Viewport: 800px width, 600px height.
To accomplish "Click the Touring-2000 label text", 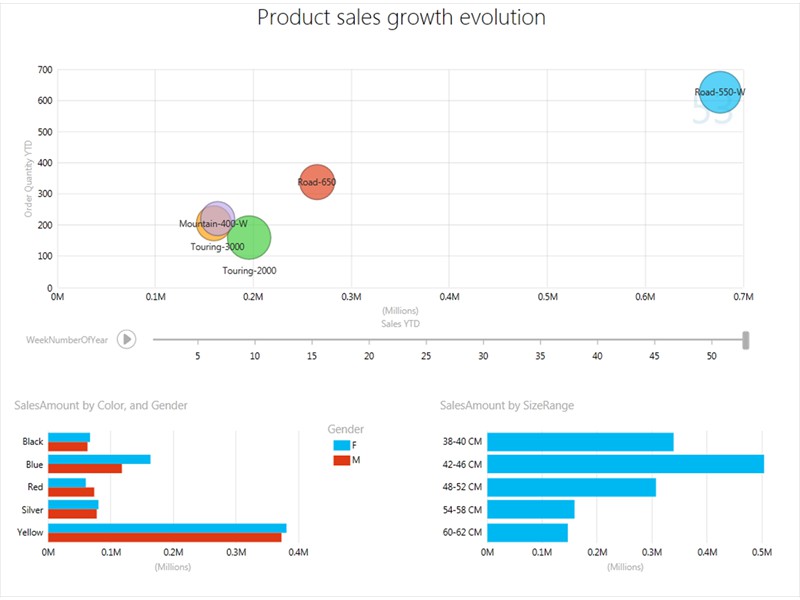I will pyautogui.click(x=249, y=271).
